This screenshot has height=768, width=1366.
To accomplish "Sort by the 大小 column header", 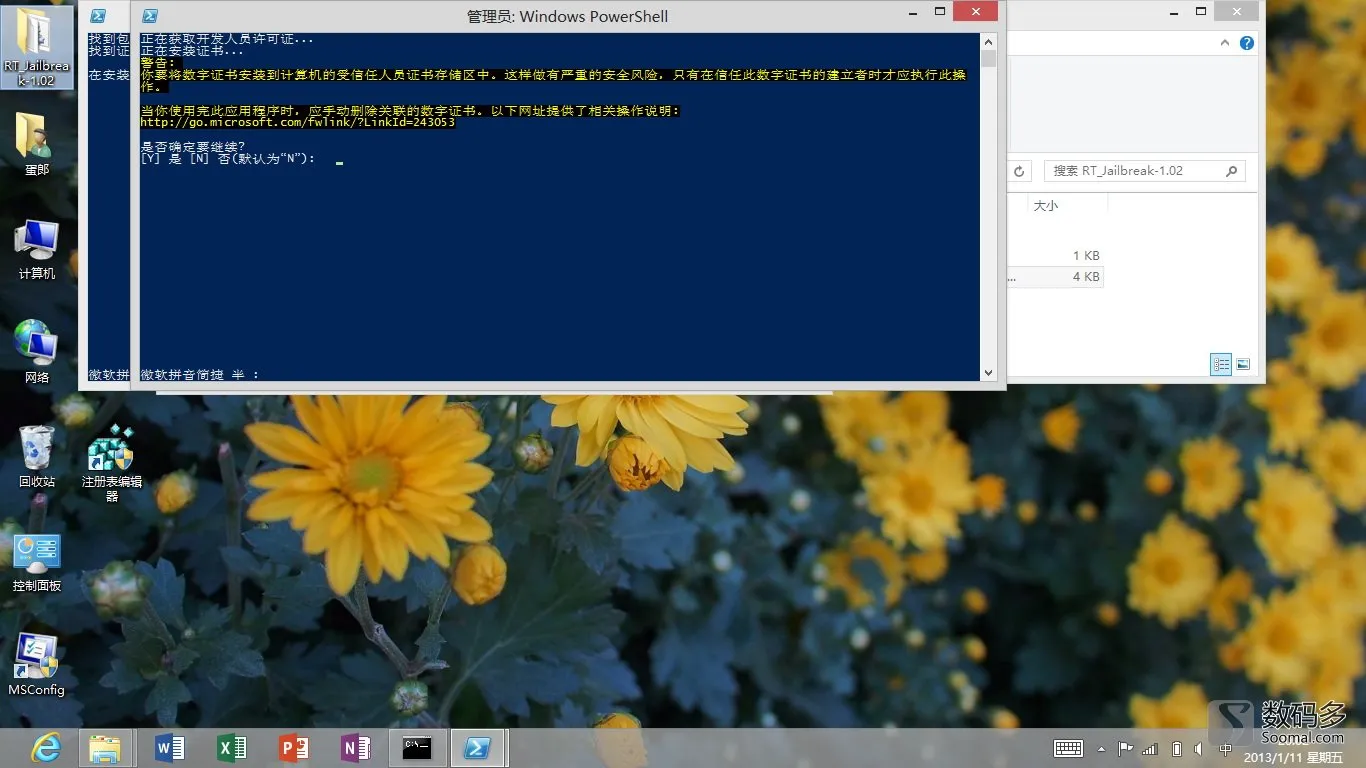I will point(1066,205).
